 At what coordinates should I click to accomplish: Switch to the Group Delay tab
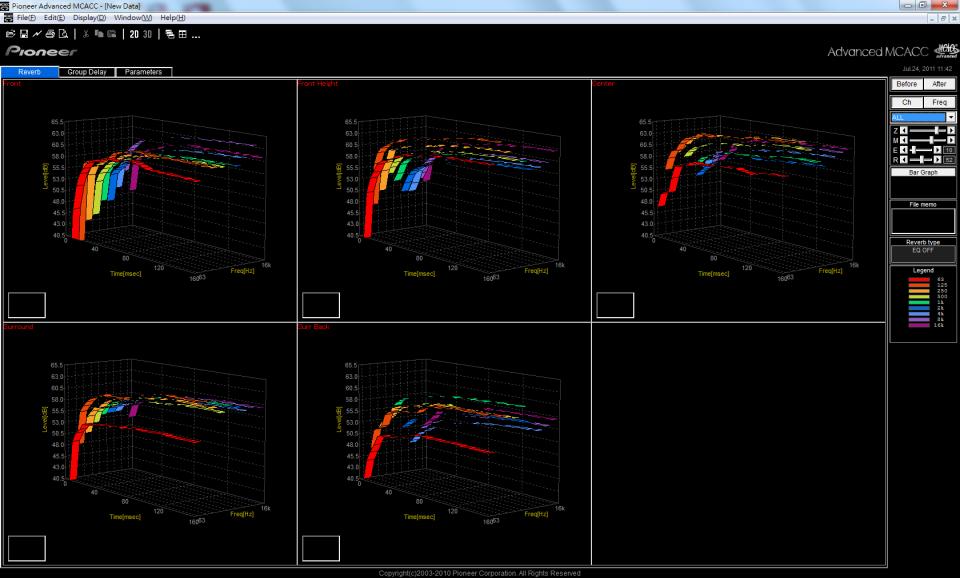[87, 72]
